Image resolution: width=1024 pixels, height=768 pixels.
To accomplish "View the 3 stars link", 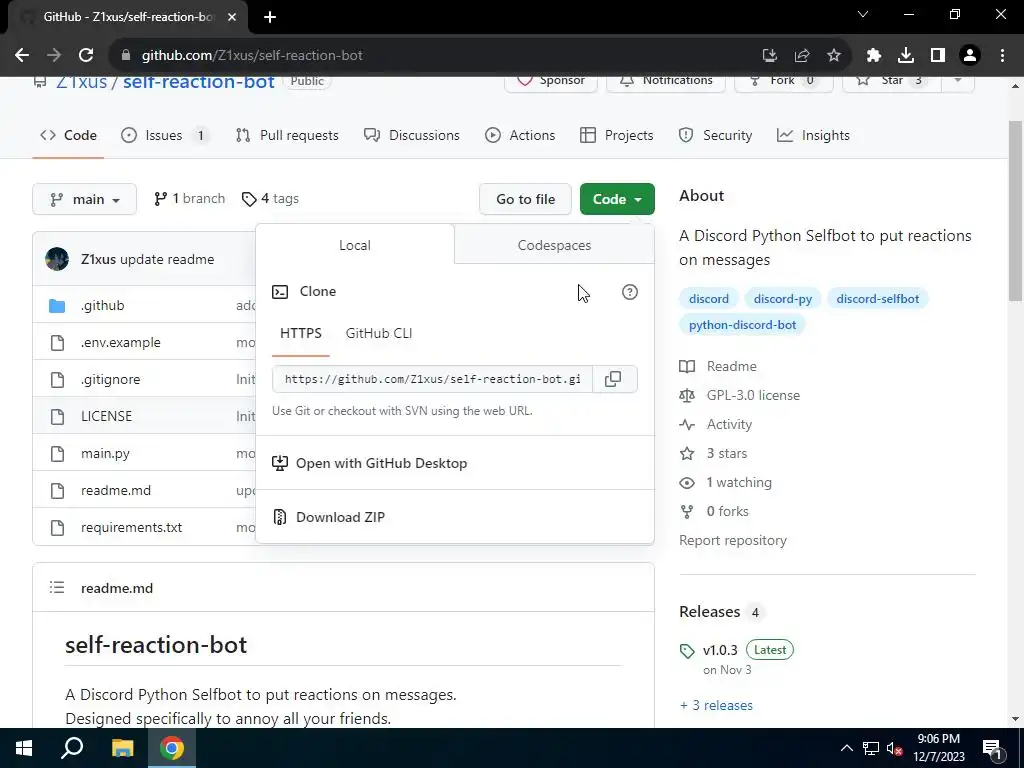I will 713,453.
